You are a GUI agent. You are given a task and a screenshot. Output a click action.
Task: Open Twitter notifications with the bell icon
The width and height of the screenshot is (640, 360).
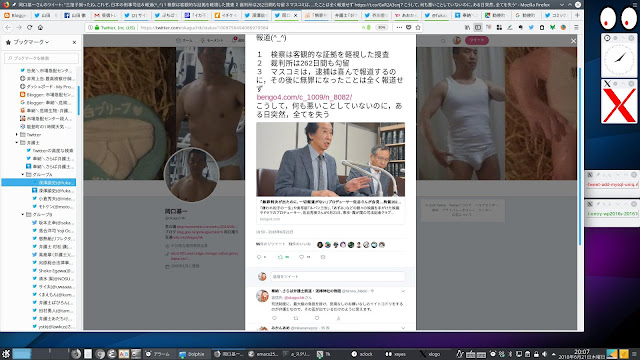click(x=235, y=40)
